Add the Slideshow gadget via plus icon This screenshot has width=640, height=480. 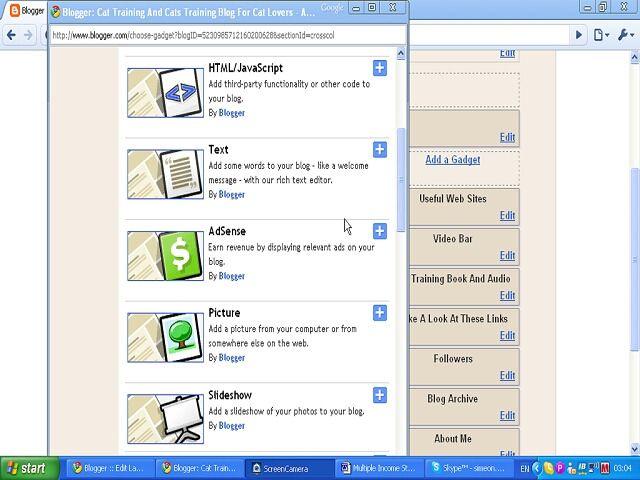[380, 395]
